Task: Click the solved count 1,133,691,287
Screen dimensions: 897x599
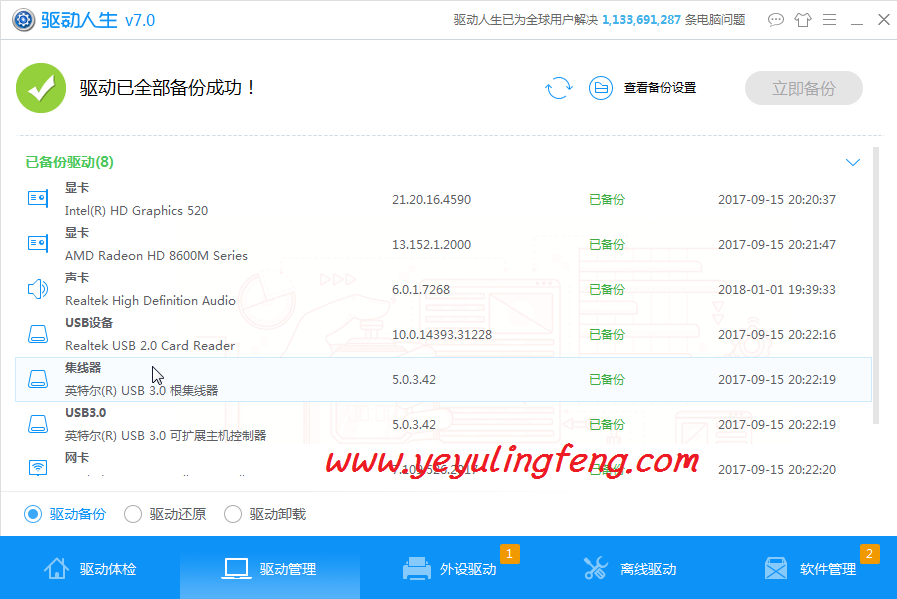Action: click(x=641, y=20)
